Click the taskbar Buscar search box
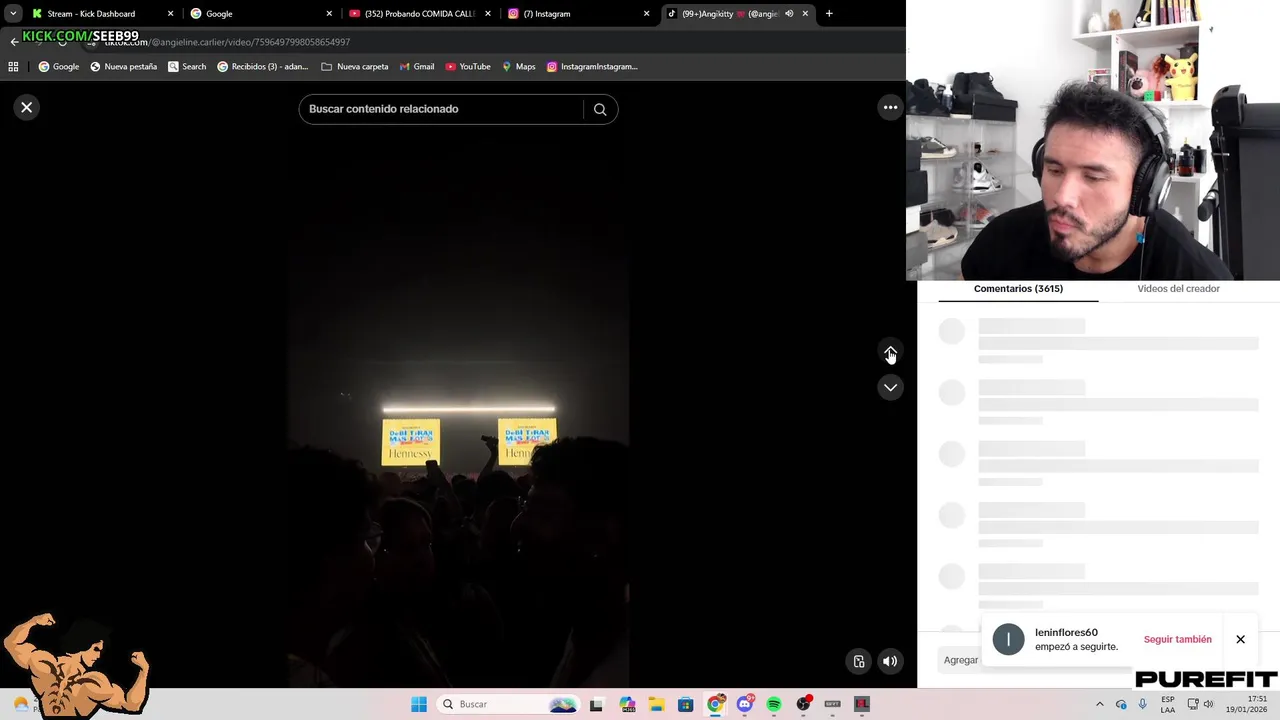The height and width of the screenshot is (720, 1280). coord(510,704)
